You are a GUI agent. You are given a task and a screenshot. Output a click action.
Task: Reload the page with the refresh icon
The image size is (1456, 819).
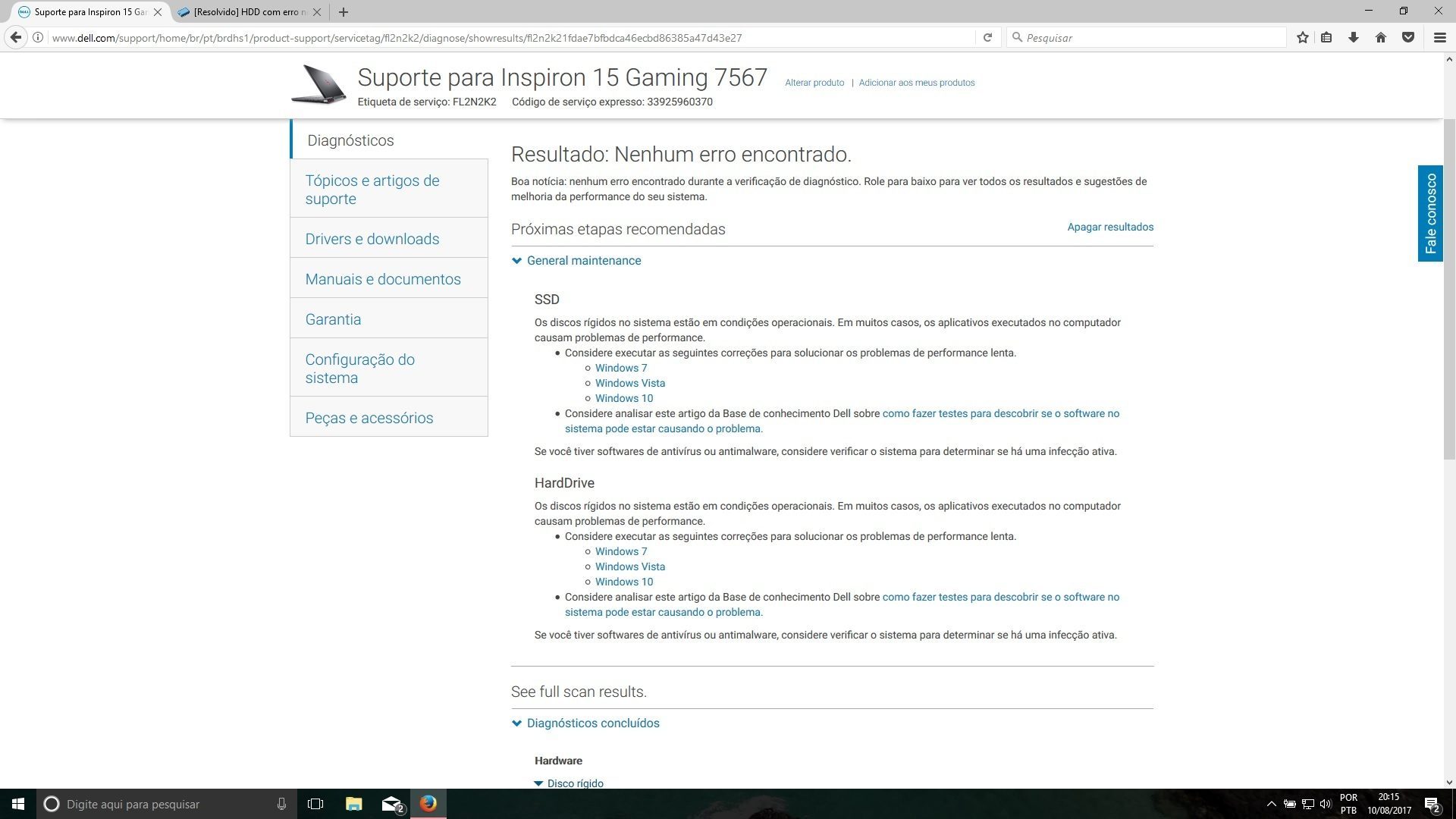(x=987, y=37)
